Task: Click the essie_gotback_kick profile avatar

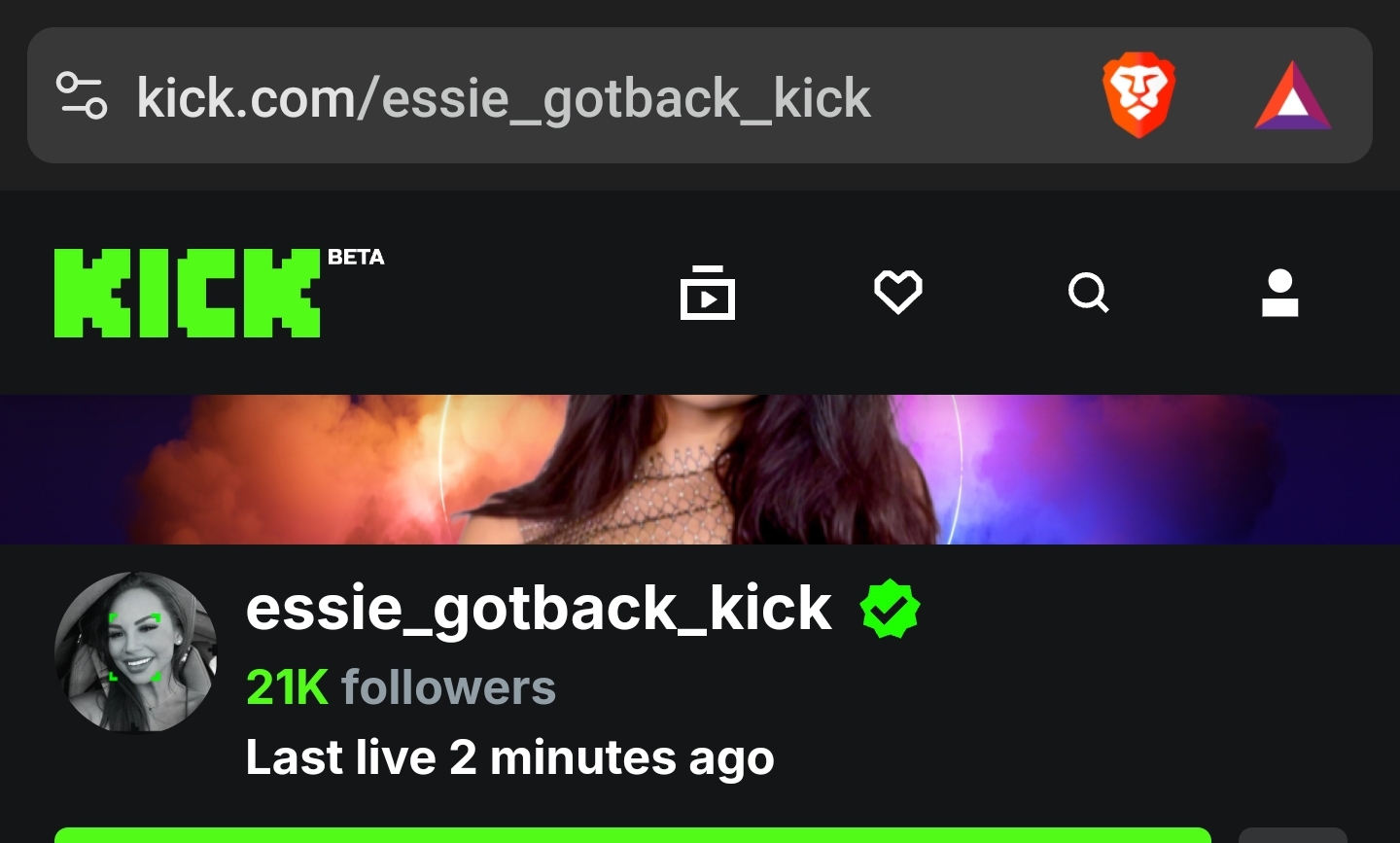Action: (136, 651)
